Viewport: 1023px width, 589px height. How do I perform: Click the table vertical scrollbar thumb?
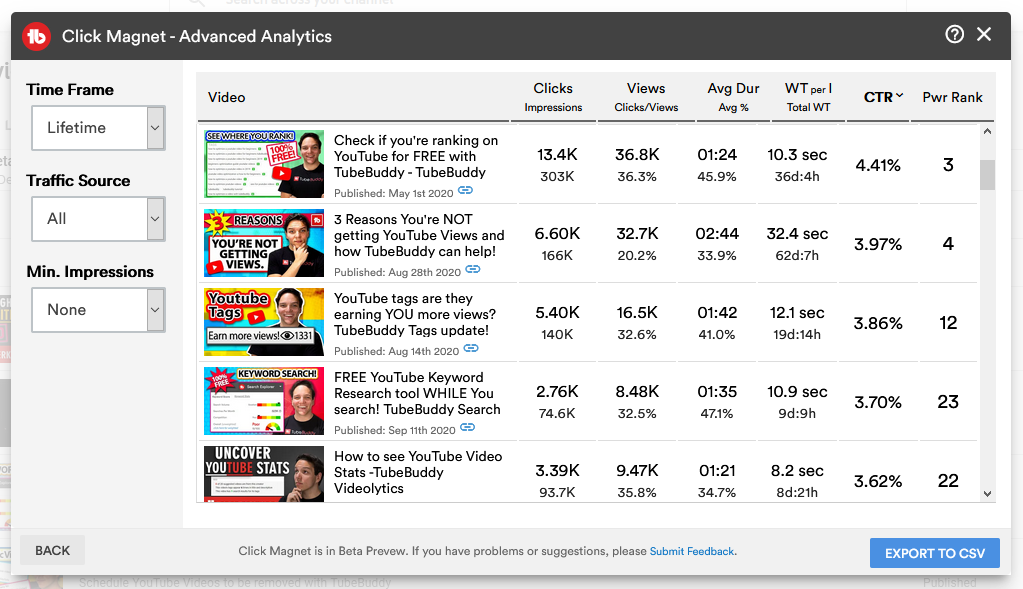coord(987,175)
